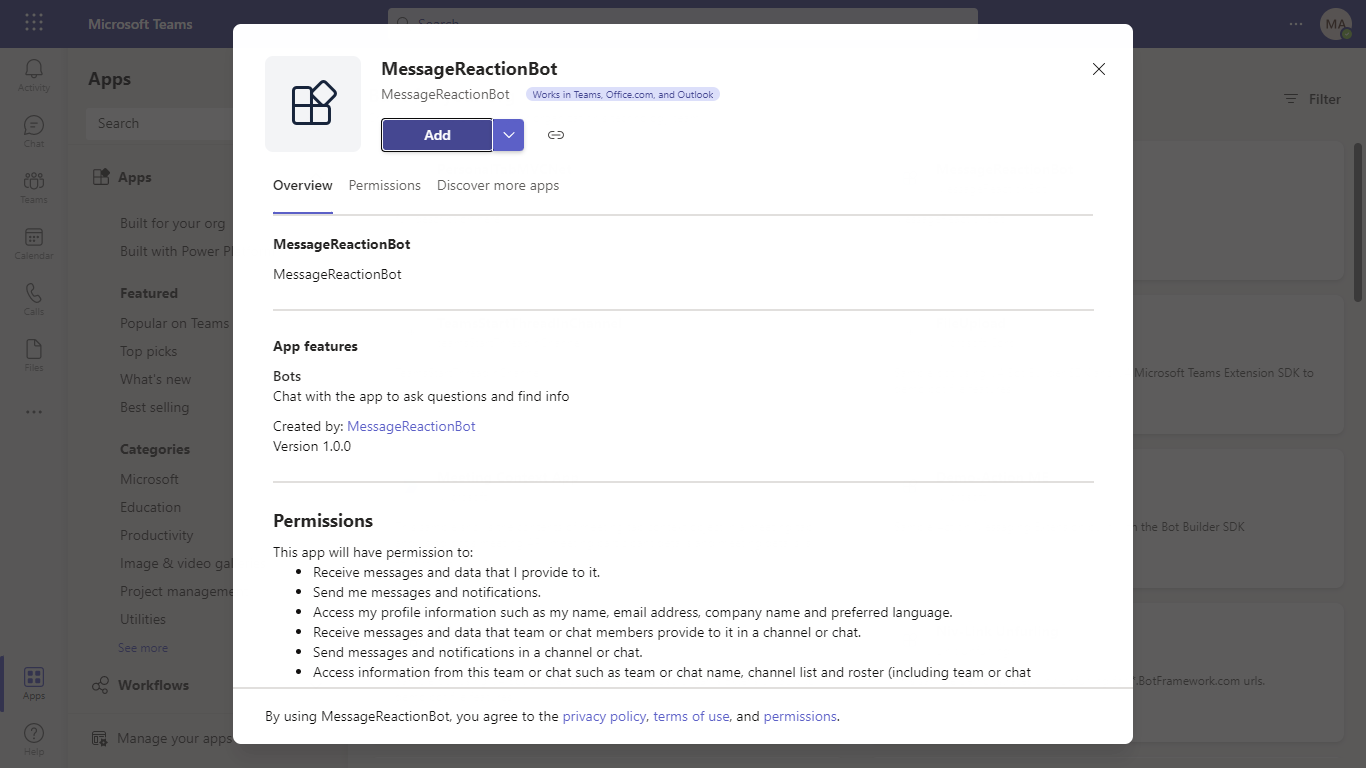
Task: Click the 'Version 1.0.0' text
Action: [312, 446]
